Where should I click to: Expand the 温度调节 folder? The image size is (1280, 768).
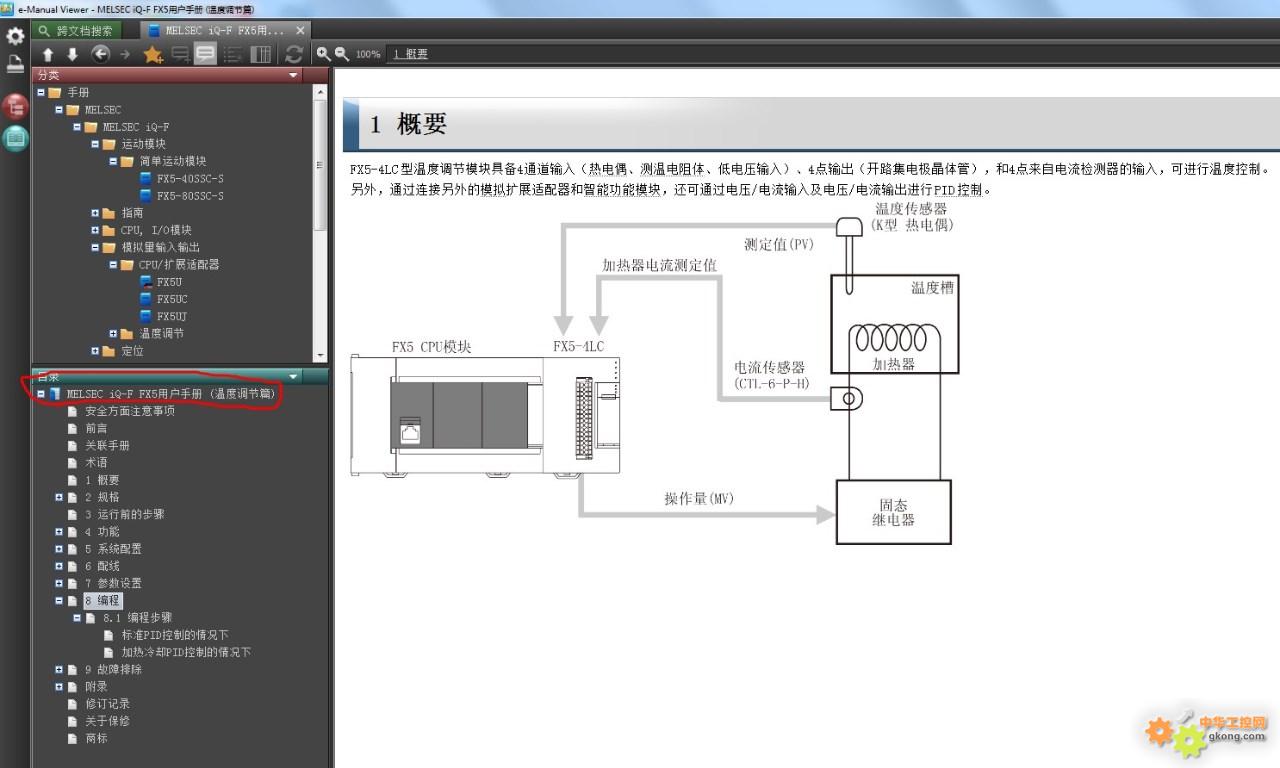click(x=113, y=334)
